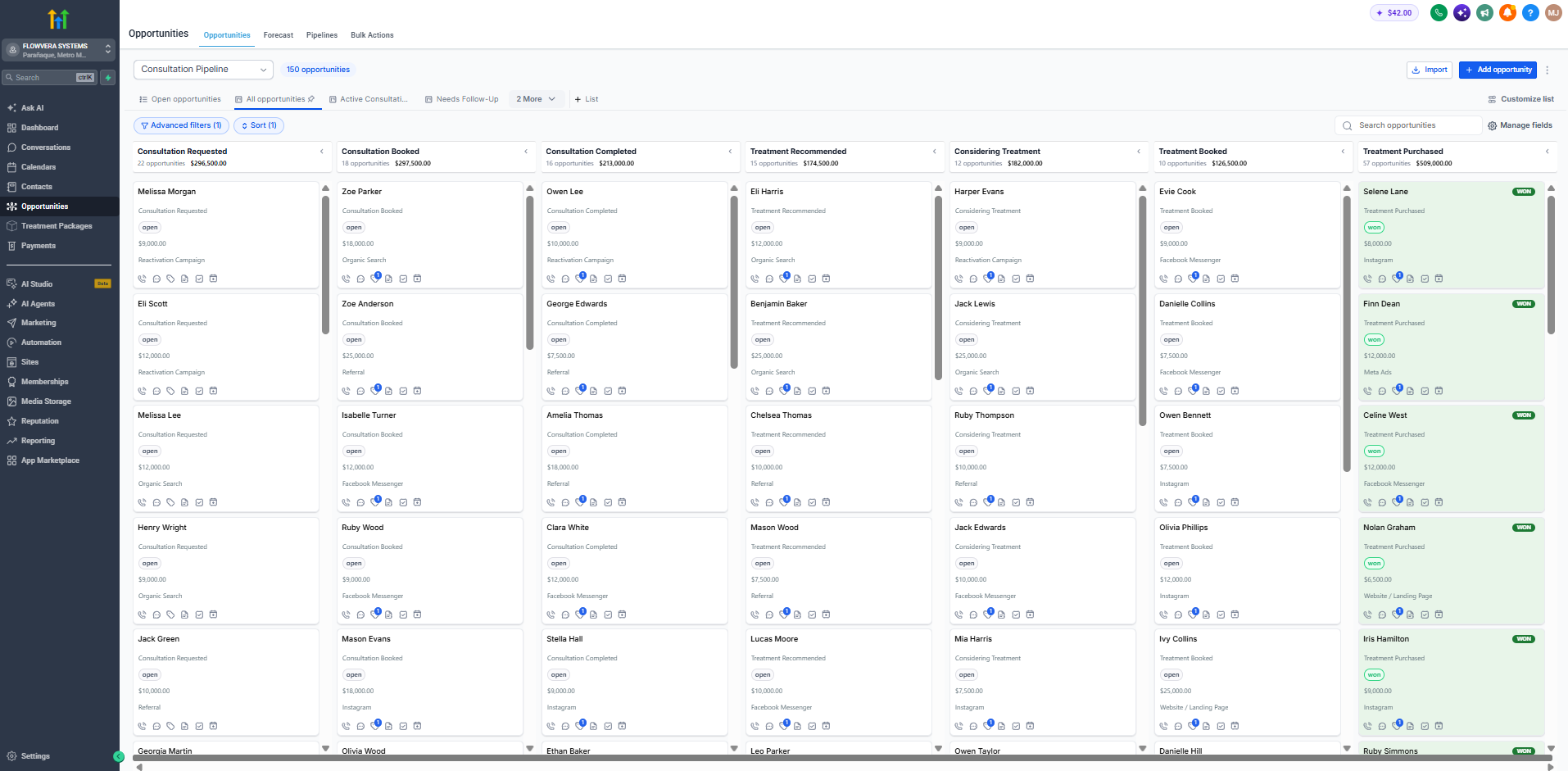Open AI Studio in the sidebar
The width and height of the screenshot is (1568, 771).
click(37, 284)
